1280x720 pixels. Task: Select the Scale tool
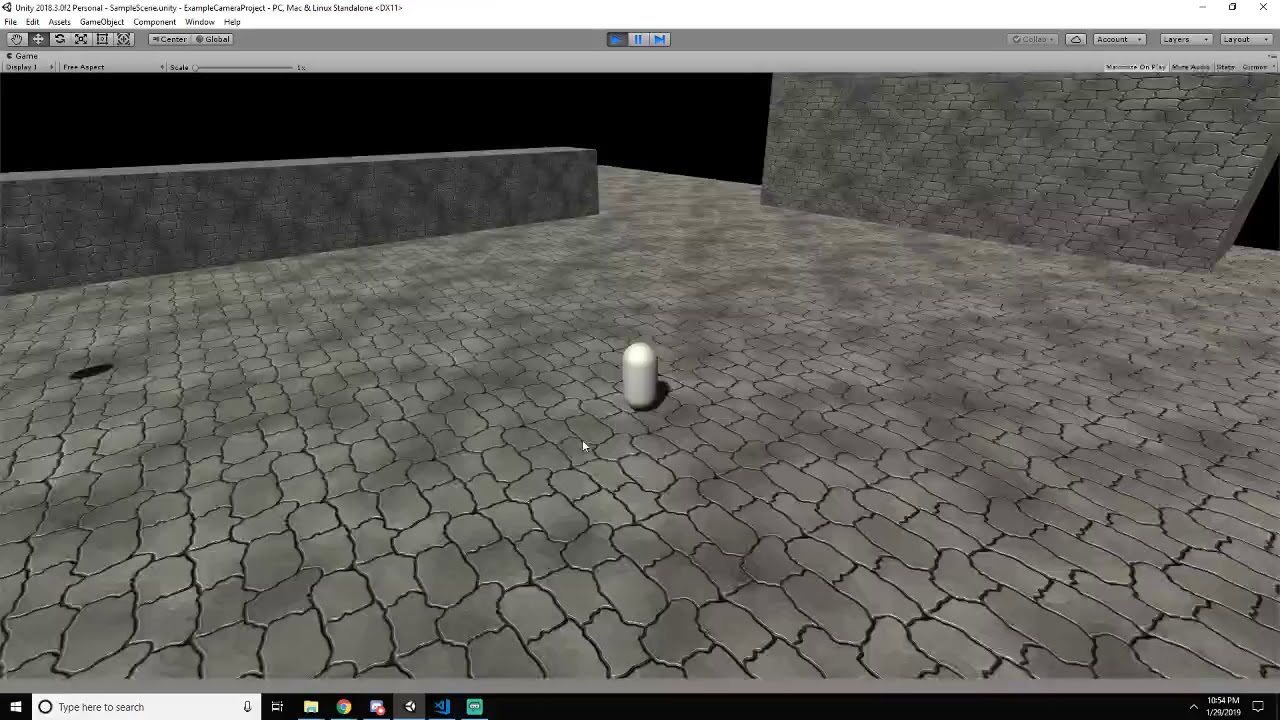[x=81, y=39]
